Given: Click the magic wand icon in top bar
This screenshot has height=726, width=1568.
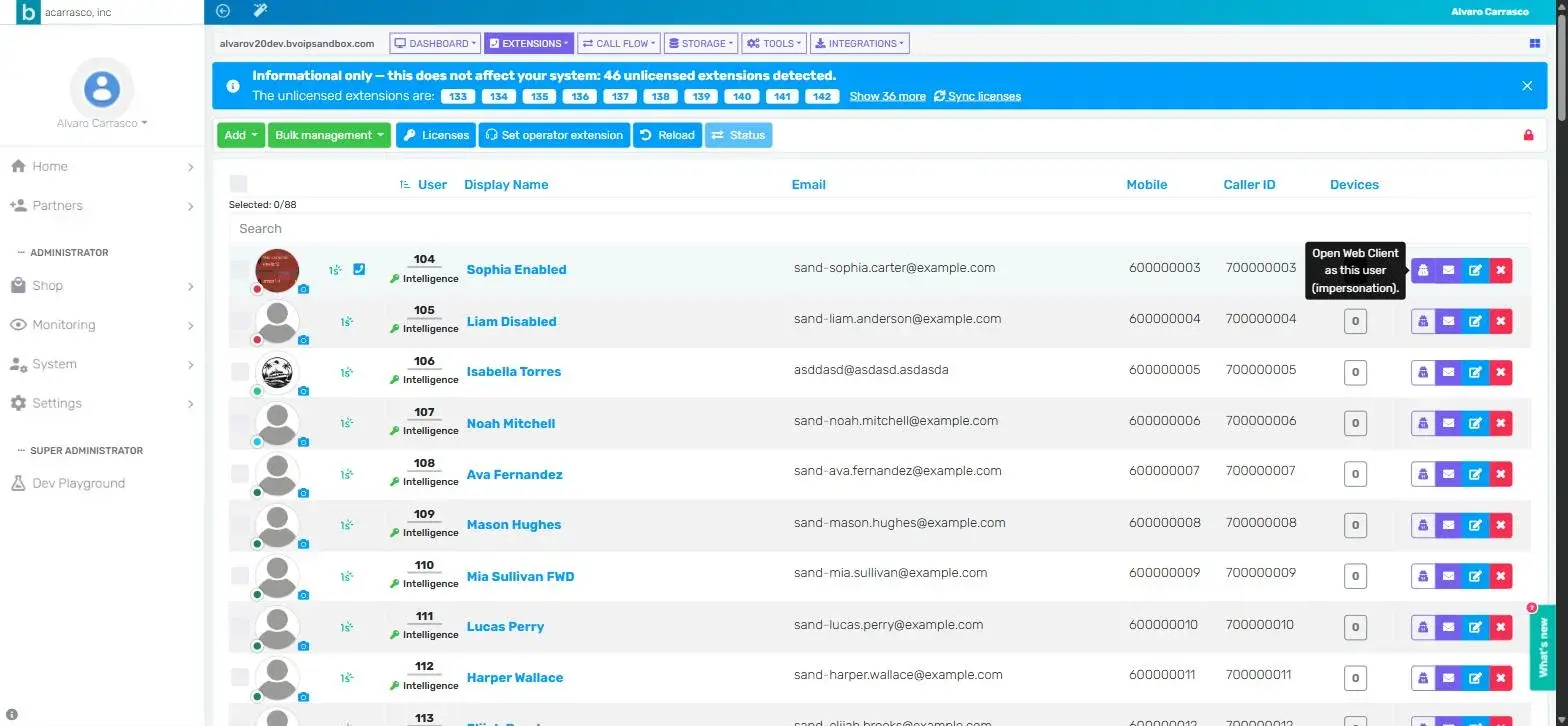Looking at the screenshot, I should click(260, 11).
